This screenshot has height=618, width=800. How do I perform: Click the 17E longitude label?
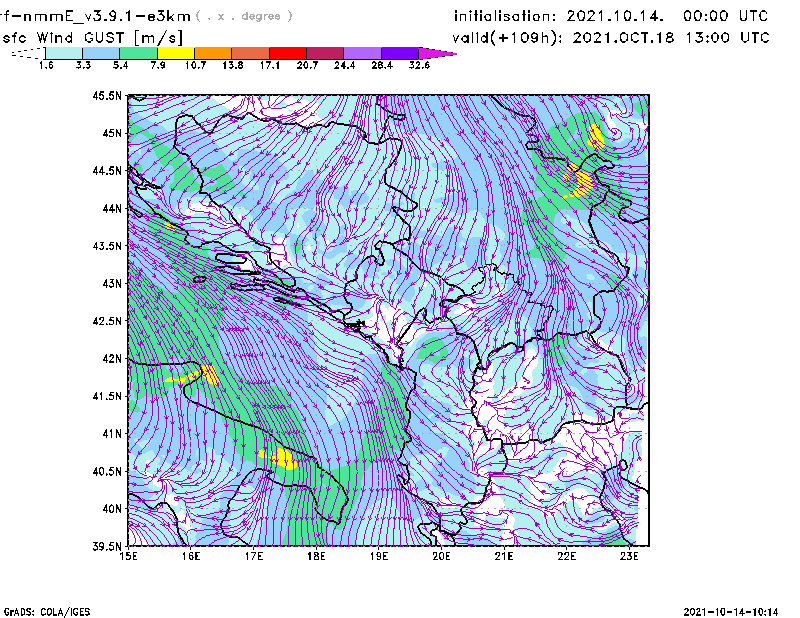pyautogui.click(x=254, y=556)
